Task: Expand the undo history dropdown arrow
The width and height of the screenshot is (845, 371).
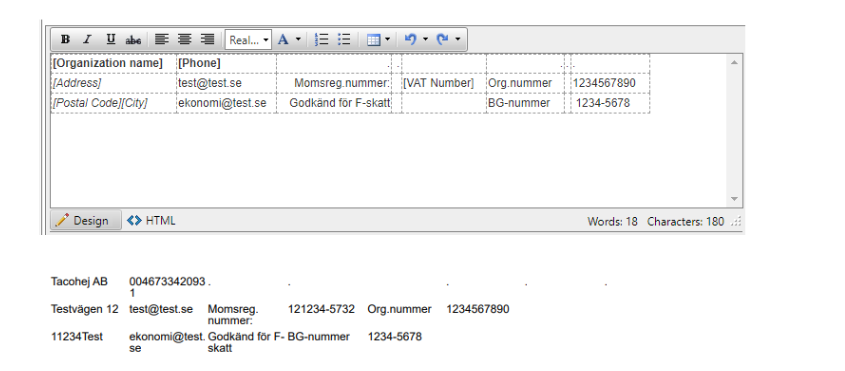Action: pos(425,39)
